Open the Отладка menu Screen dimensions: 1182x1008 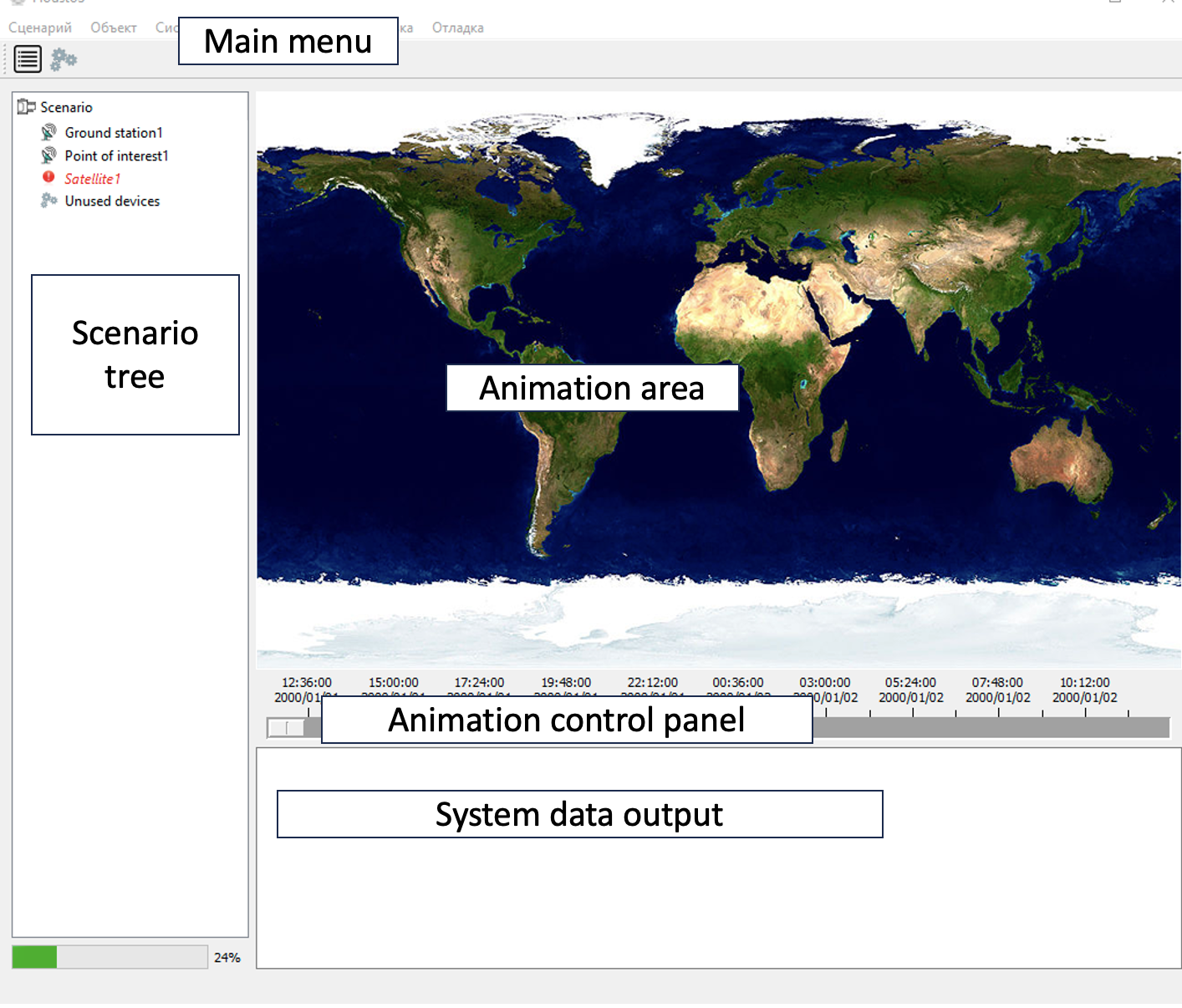coord(457,28)
